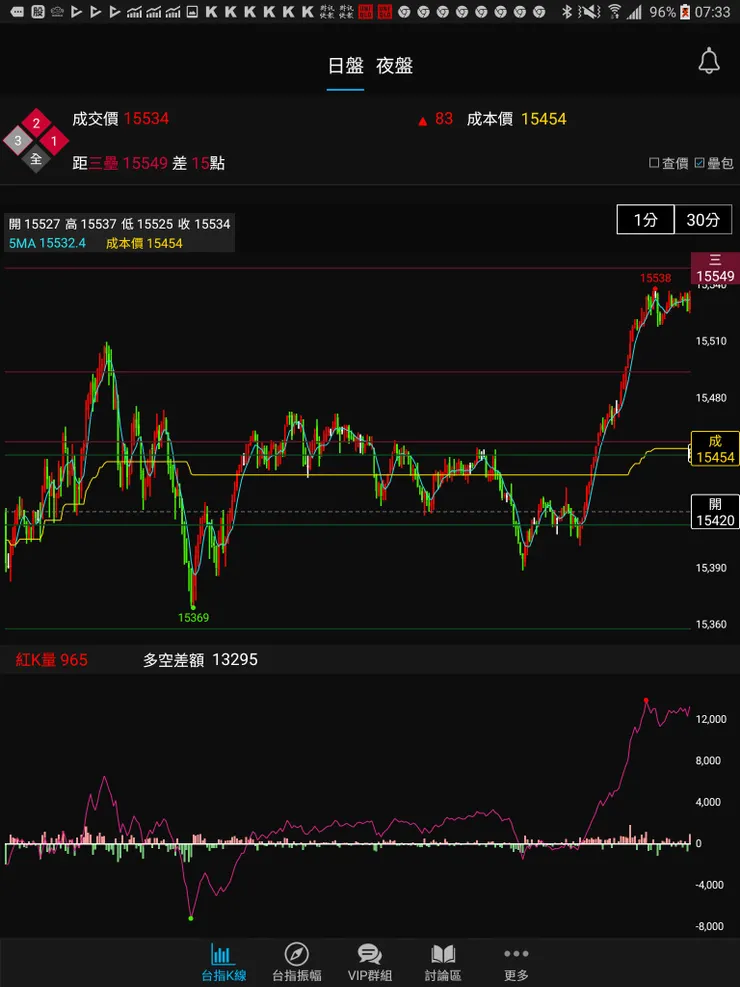Tap the 開 15420 open price tag
740x987 pixels.
(715, 512)
